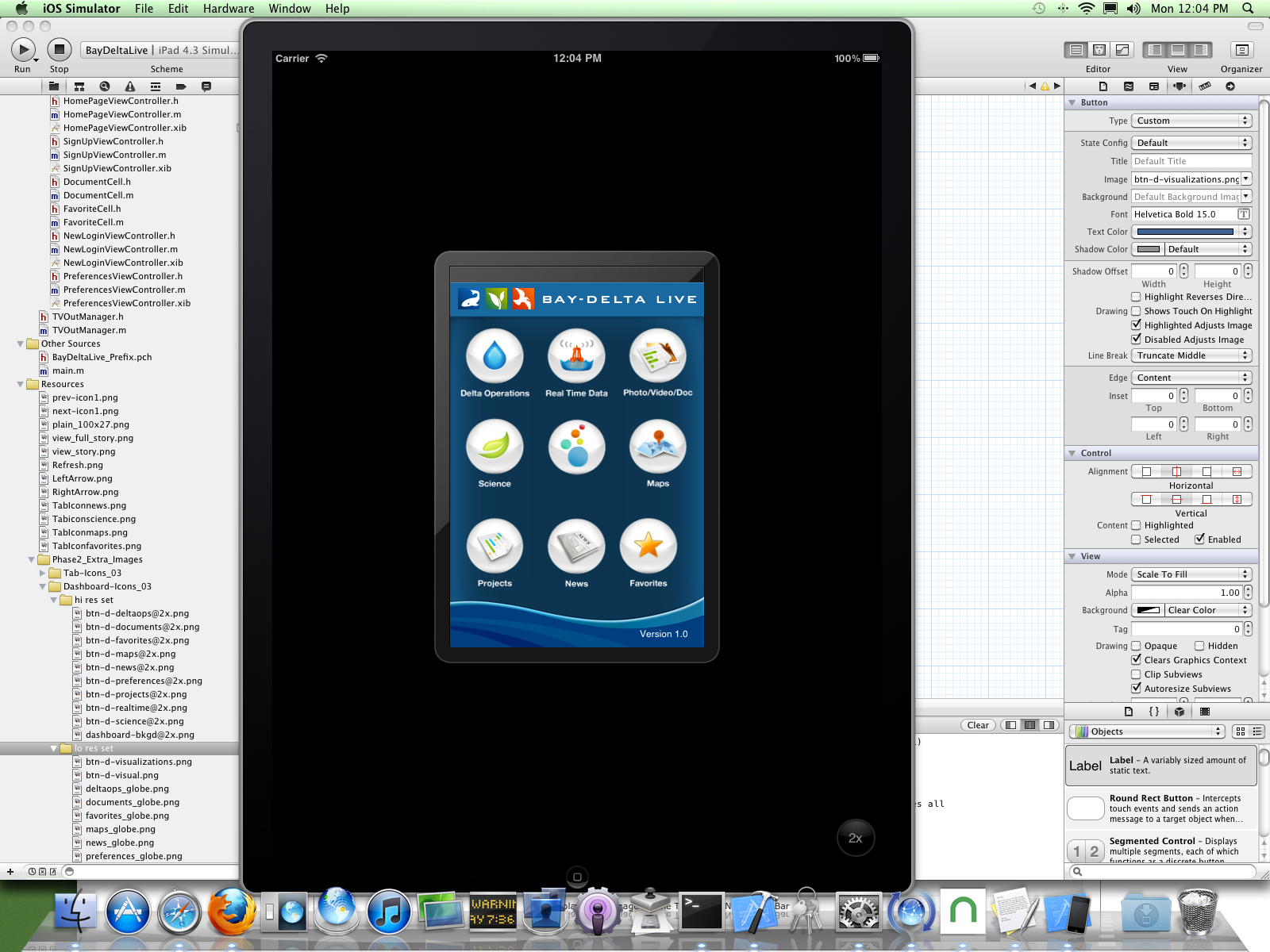Tap the News icon in simulator
The width and height of the screenshot is (1270, 952).
576,546
